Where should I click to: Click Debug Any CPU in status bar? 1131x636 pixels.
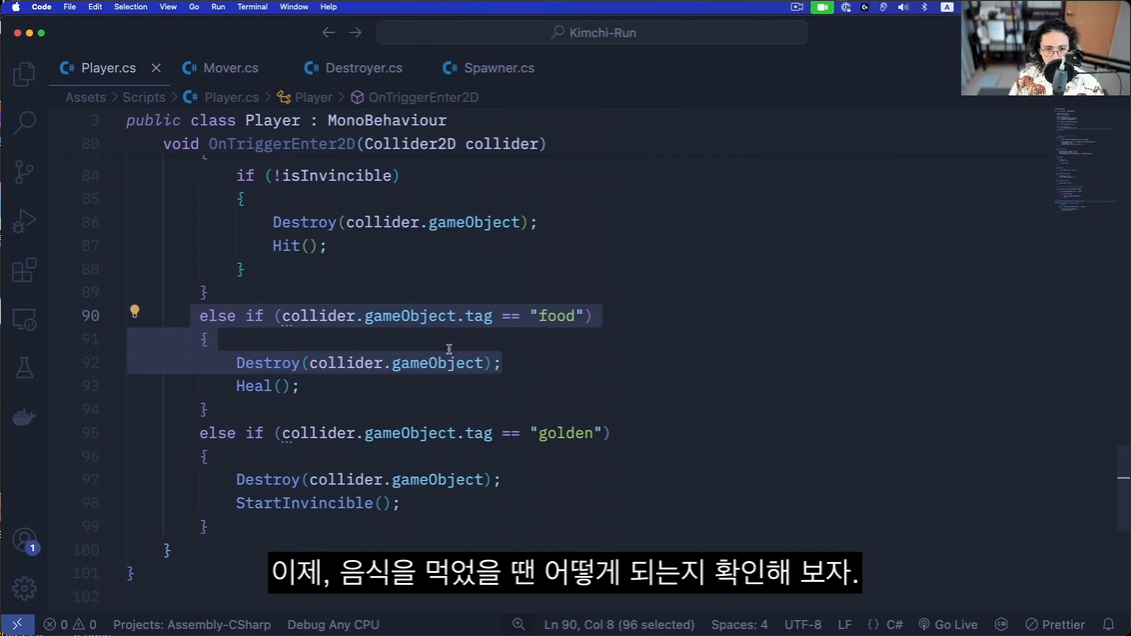(x=333, y=624)
